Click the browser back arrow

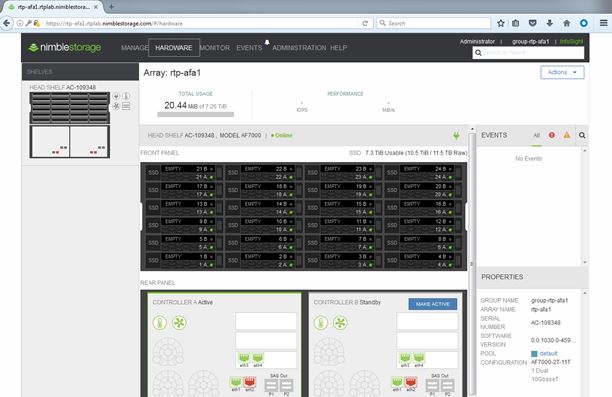7,23
